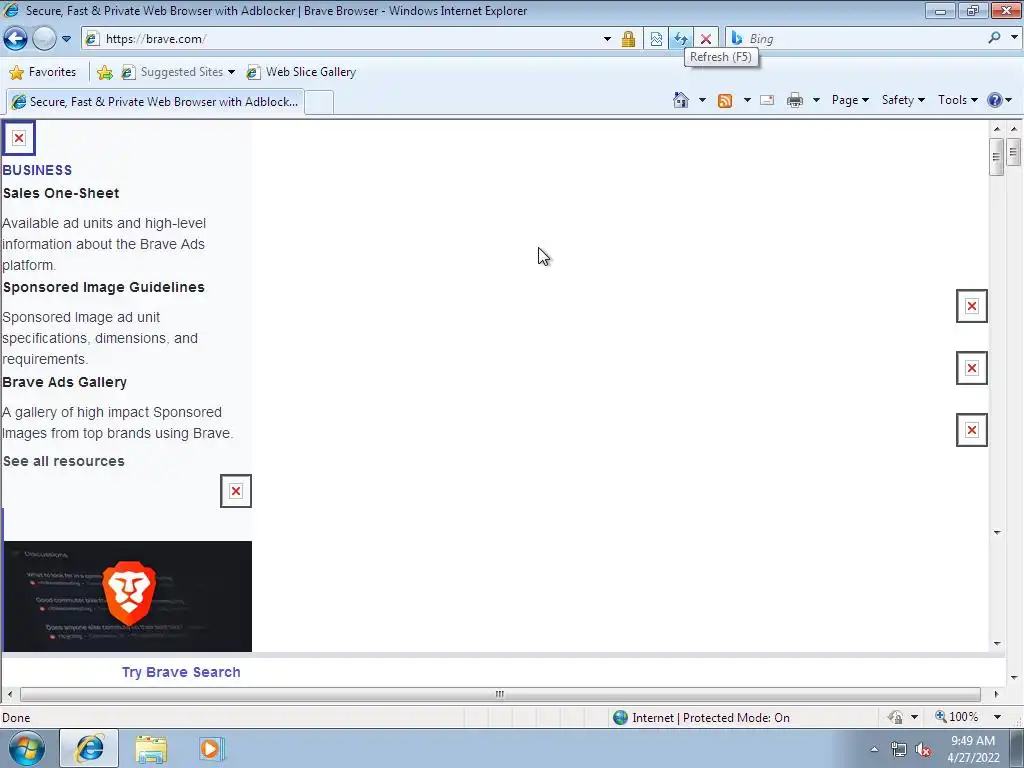
Task: Click the greyed-out Forward arrow button
Action: coord(44,39)
